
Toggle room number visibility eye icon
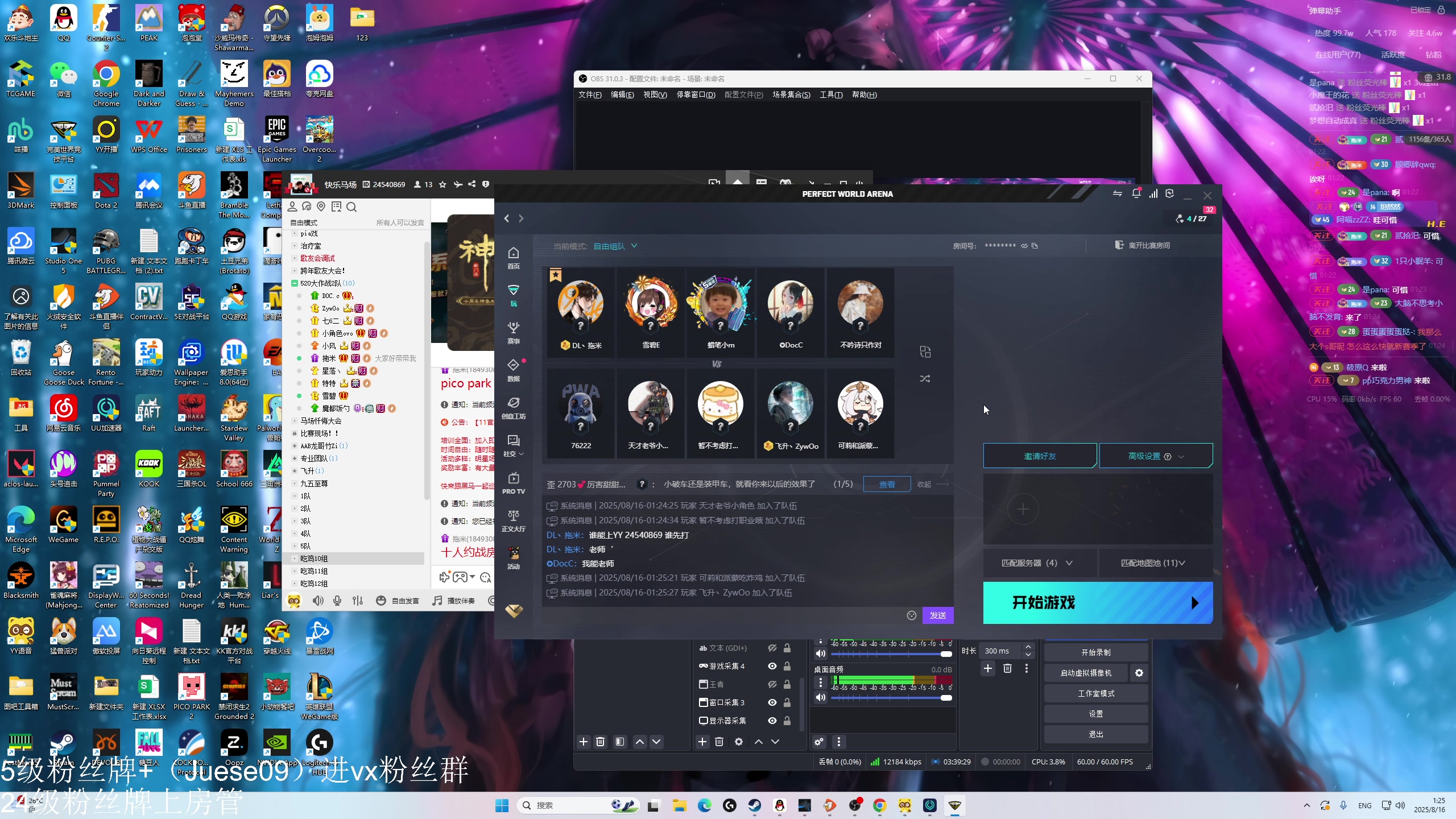click(x=1024, y=246)
